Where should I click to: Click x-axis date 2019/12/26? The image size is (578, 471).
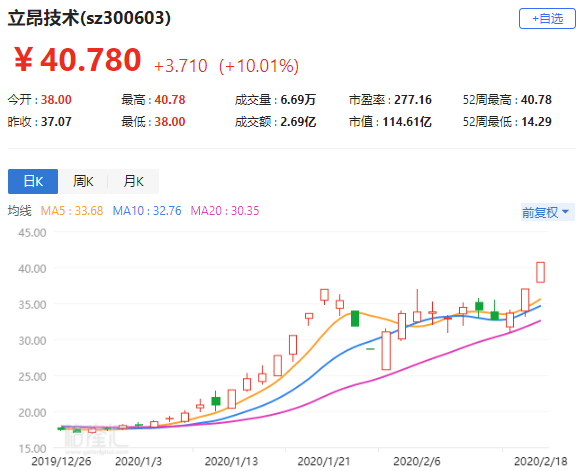[61, 461]
